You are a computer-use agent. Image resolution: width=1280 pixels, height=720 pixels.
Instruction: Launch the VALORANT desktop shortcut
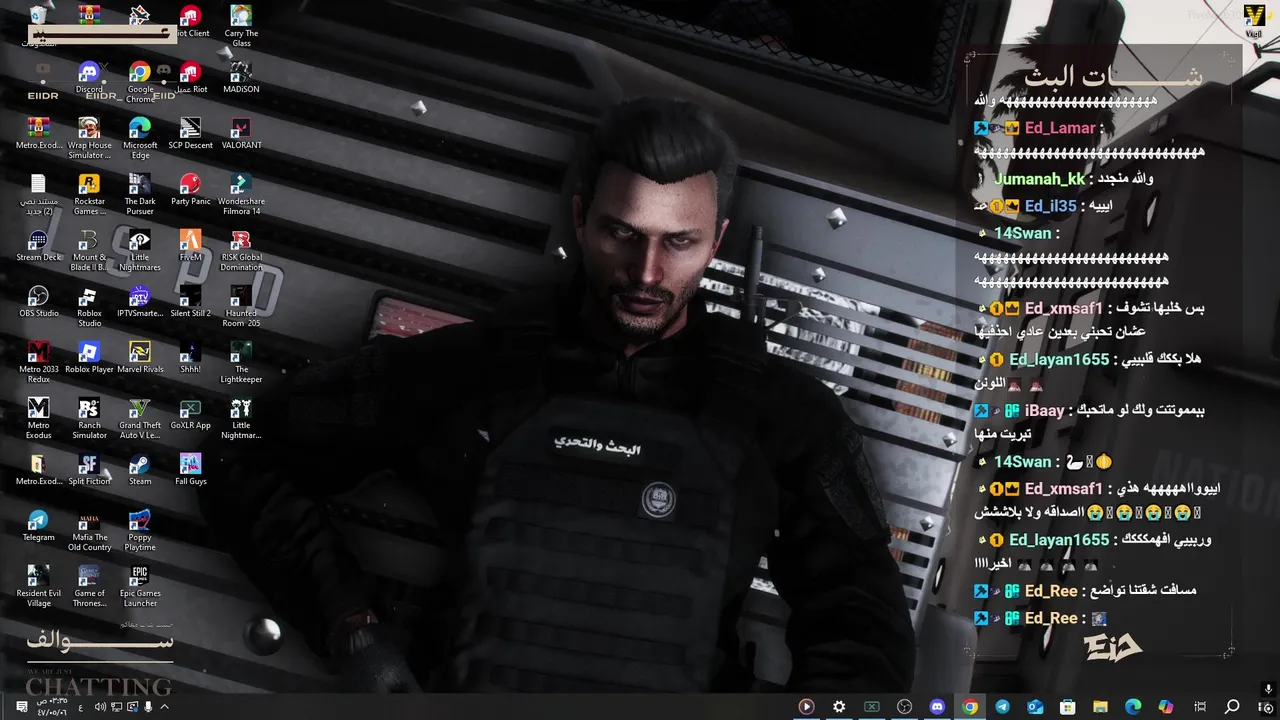241,134
